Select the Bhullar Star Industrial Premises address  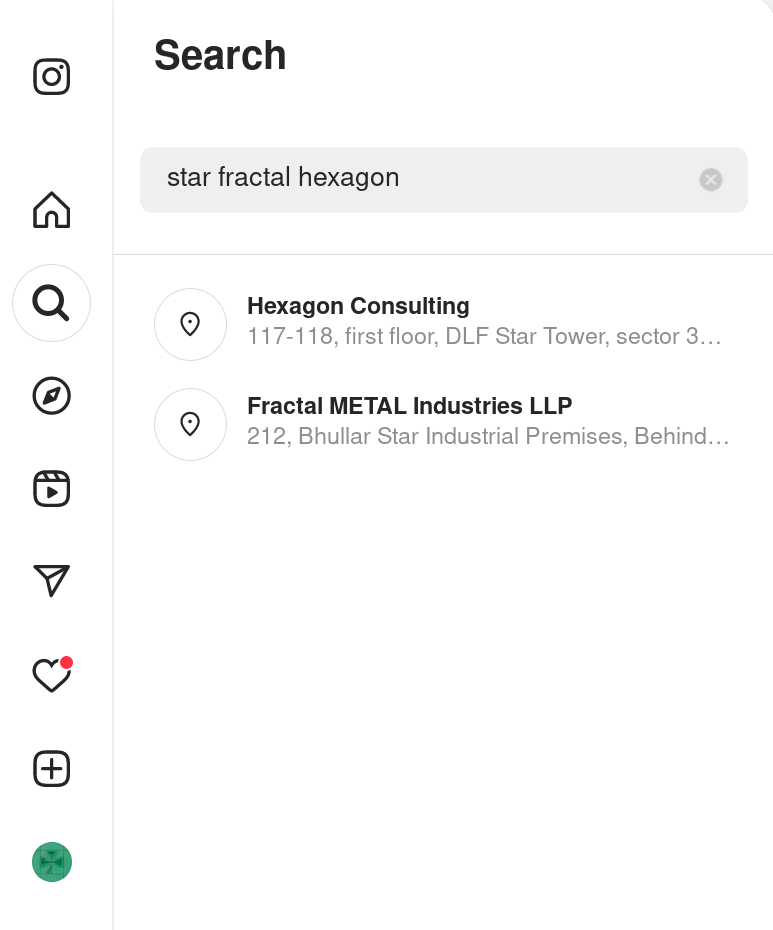[488, 437]
